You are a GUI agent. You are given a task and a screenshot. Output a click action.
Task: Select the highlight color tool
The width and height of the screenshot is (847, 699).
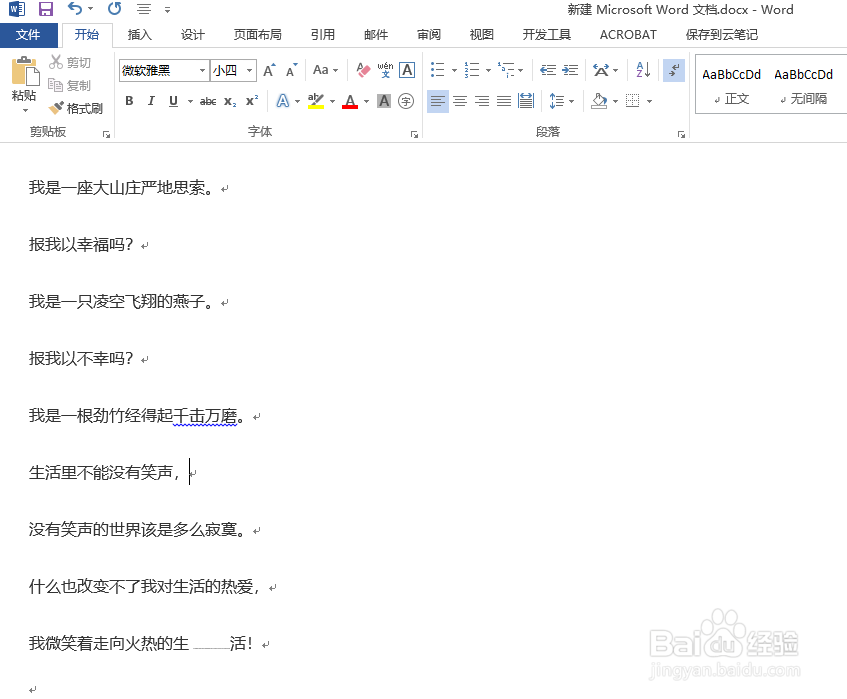click(x=318, y=101)
